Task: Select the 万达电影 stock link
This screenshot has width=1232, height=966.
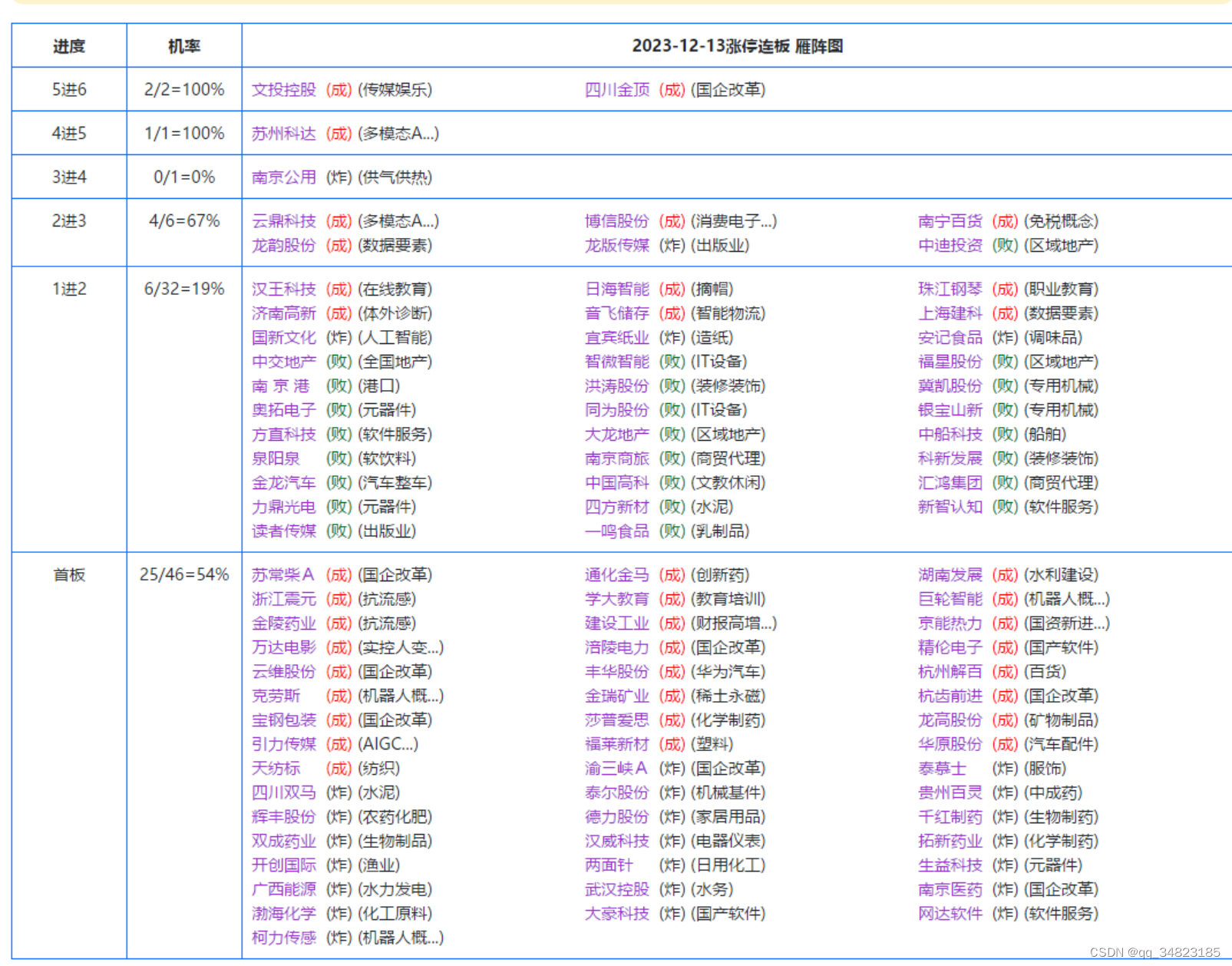Action: pyautogui.click(x=284, y=647)
